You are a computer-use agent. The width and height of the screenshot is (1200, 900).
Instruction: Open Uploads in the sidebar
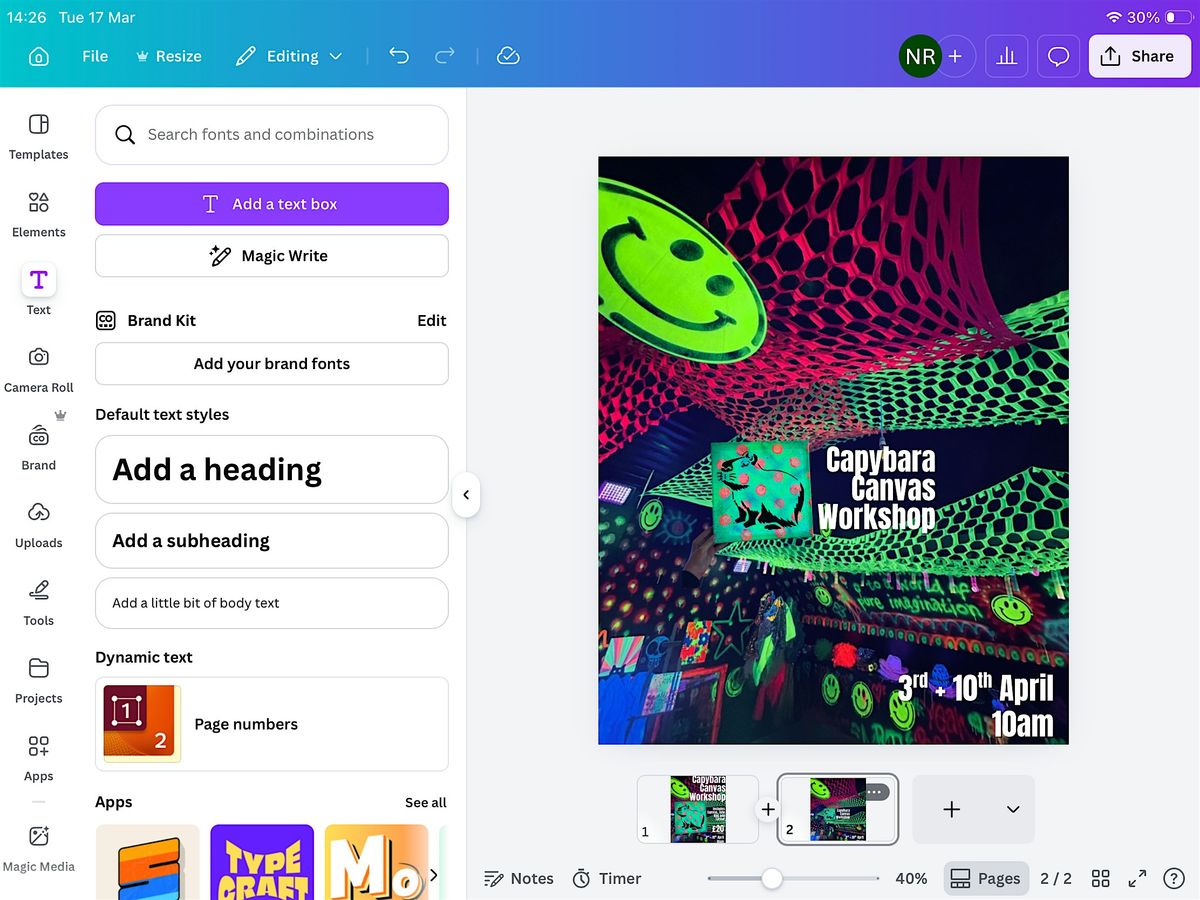(x=38, y=525)
